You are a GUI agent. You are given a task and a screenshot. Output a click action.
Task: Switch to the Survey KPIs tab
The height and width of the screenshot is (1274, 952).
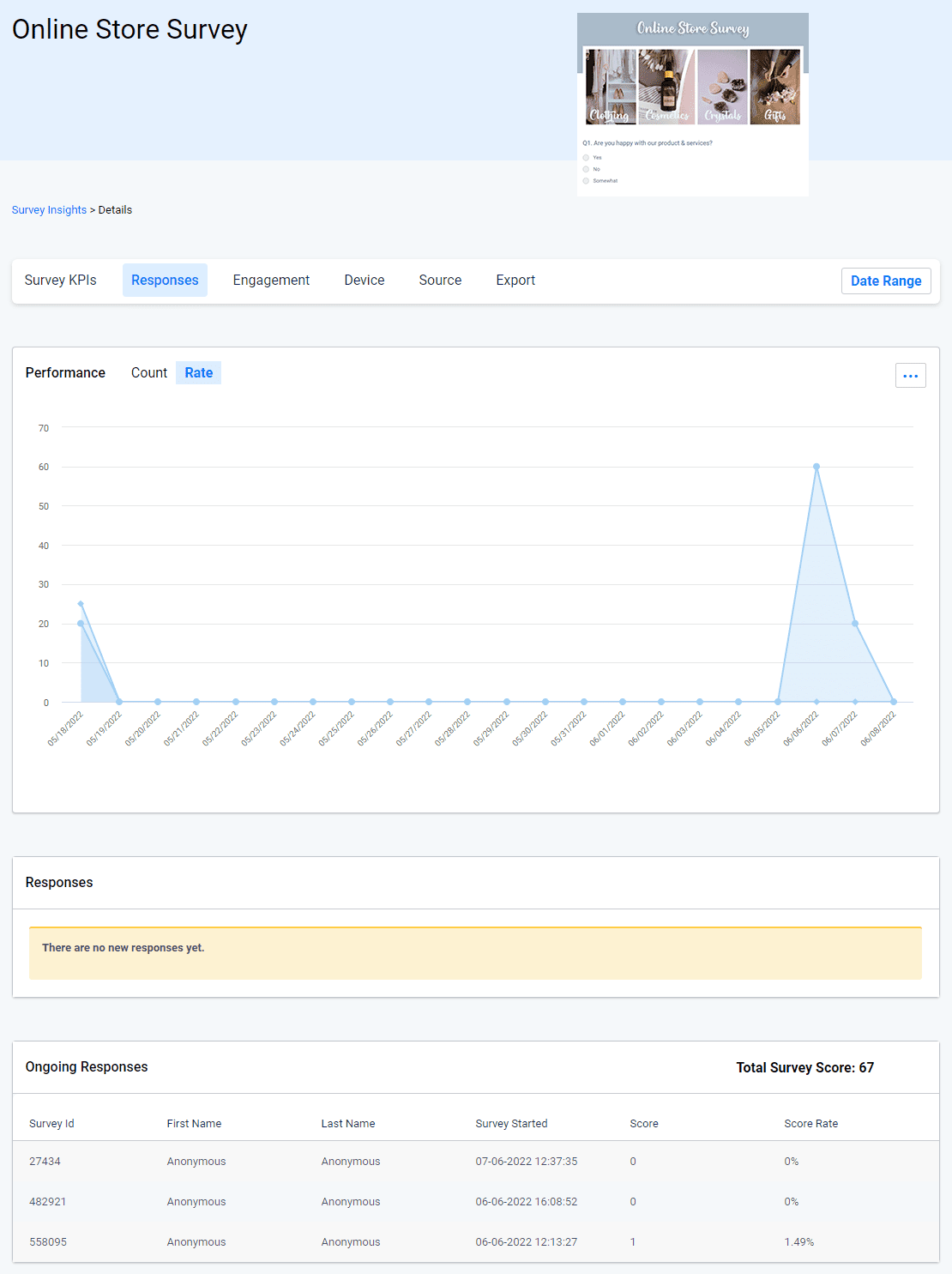click(60, 280)
